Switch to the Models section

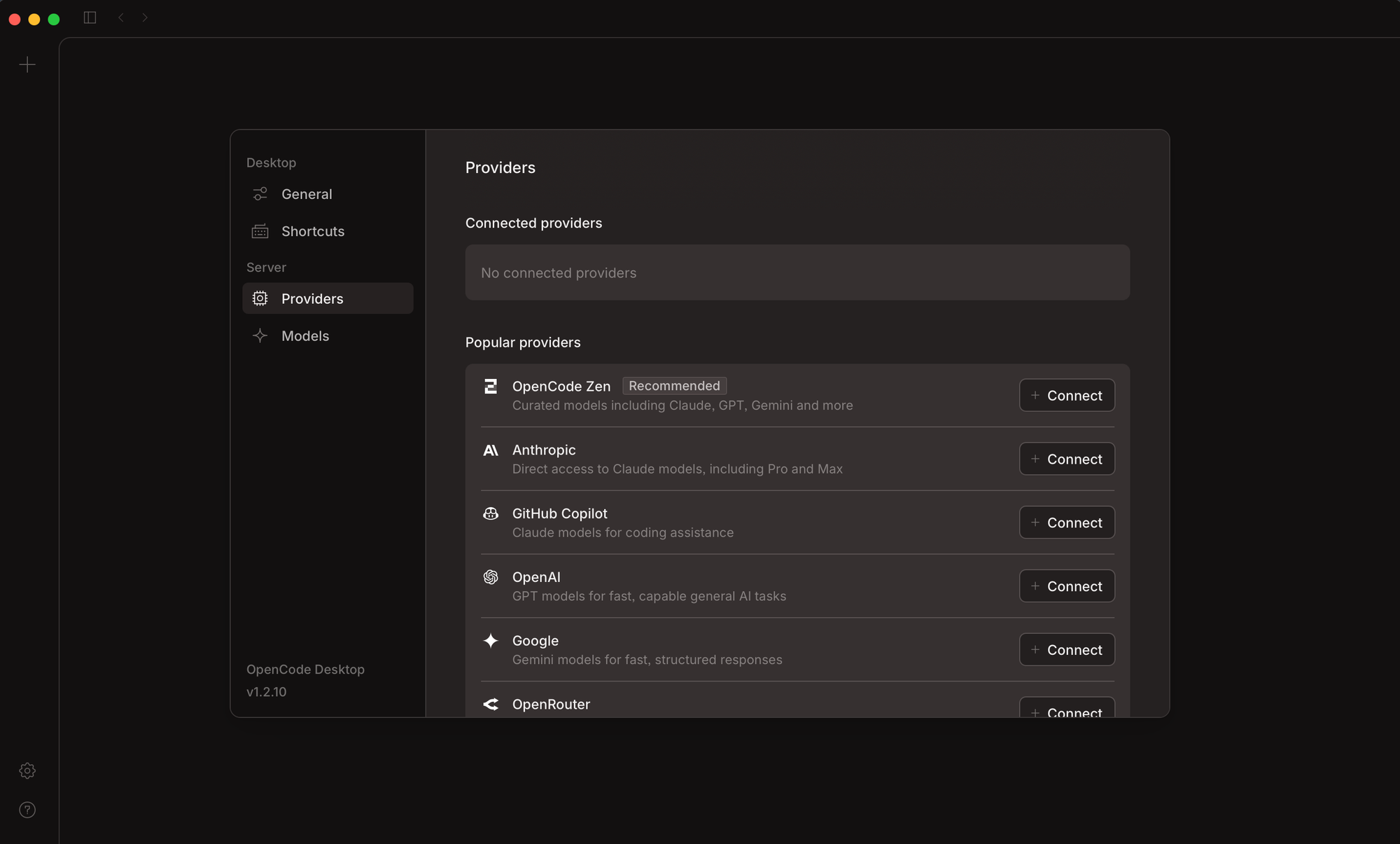point(305,336)
